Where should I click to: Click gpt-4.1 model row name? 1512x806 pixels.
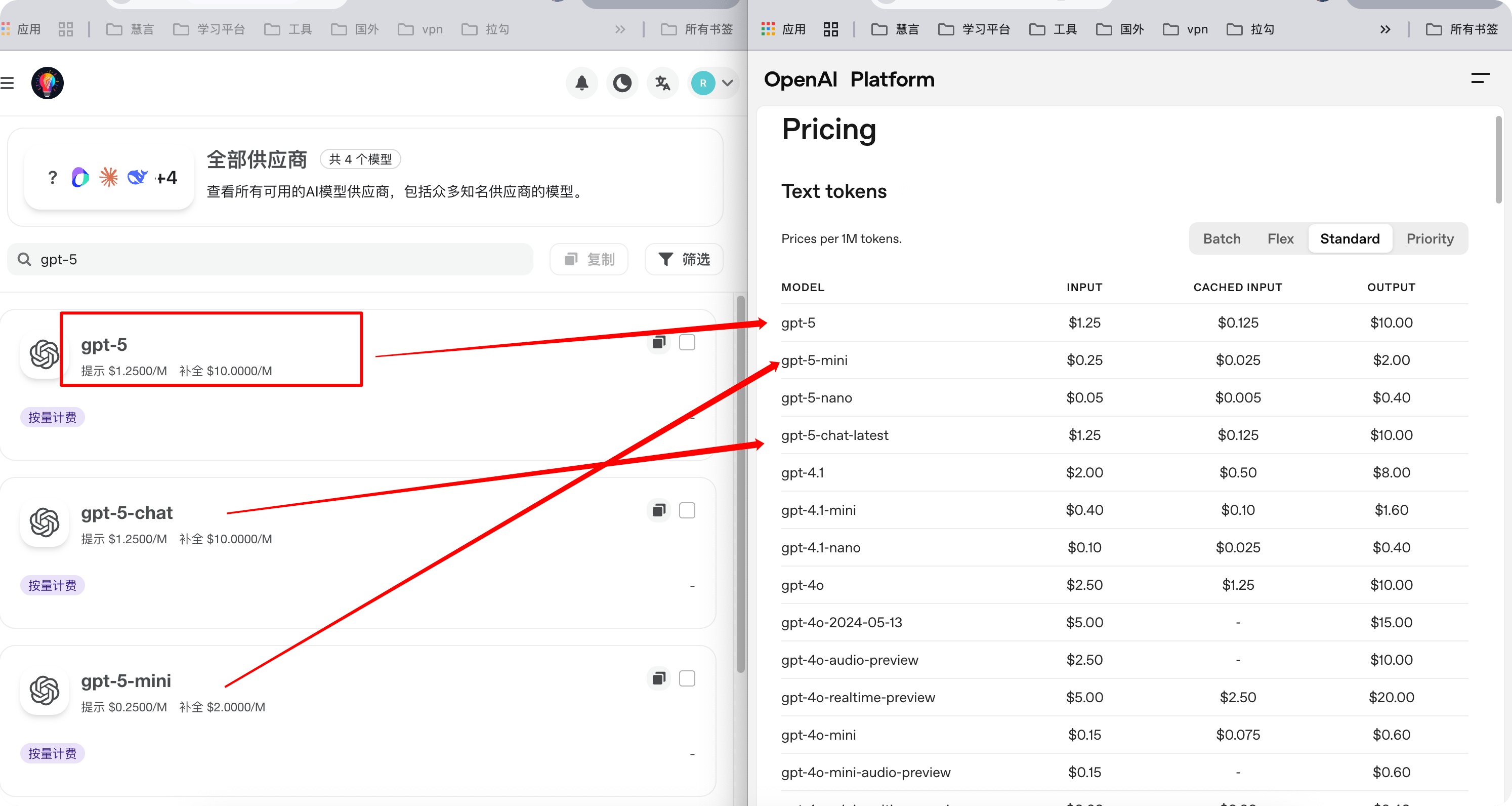pos(803,473)
